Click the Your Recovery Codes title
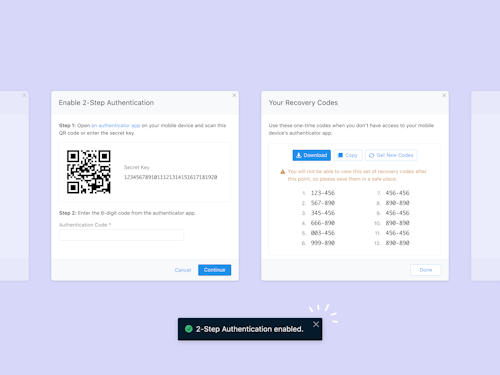Viewport: 500px width, 375px height. 303,103
